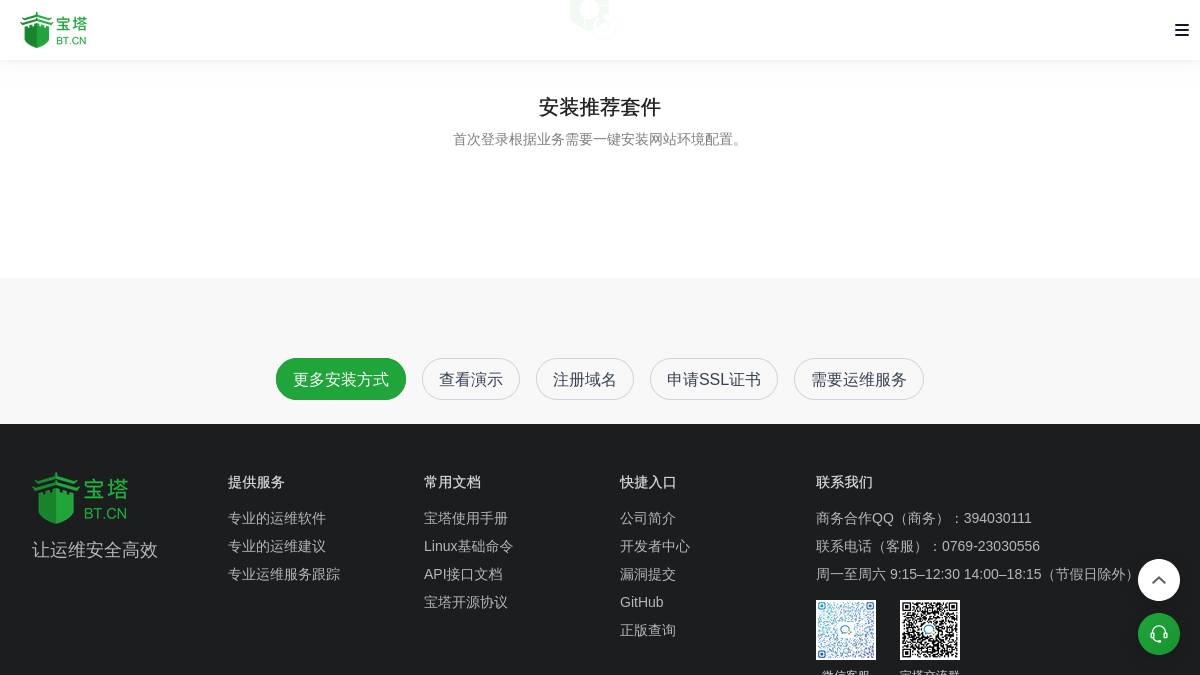Click the 申请SSL证书 button

714,379
